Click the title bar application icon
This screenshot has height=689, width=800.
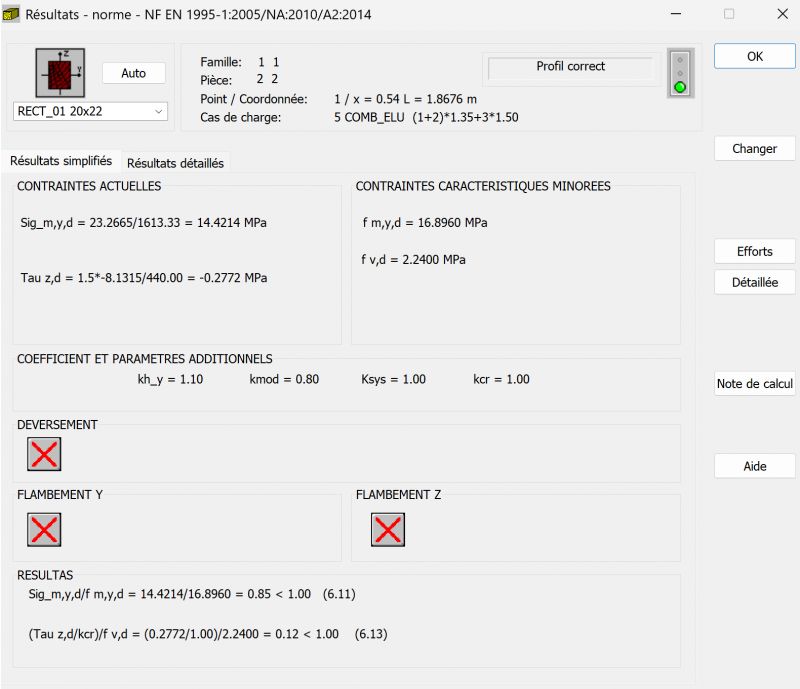point(11,14)
